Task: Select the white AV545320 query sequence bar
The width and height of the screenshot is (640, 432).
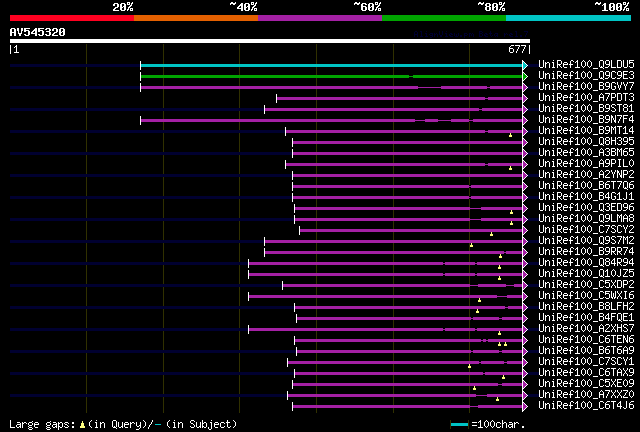Action: [x=270, y=41]
